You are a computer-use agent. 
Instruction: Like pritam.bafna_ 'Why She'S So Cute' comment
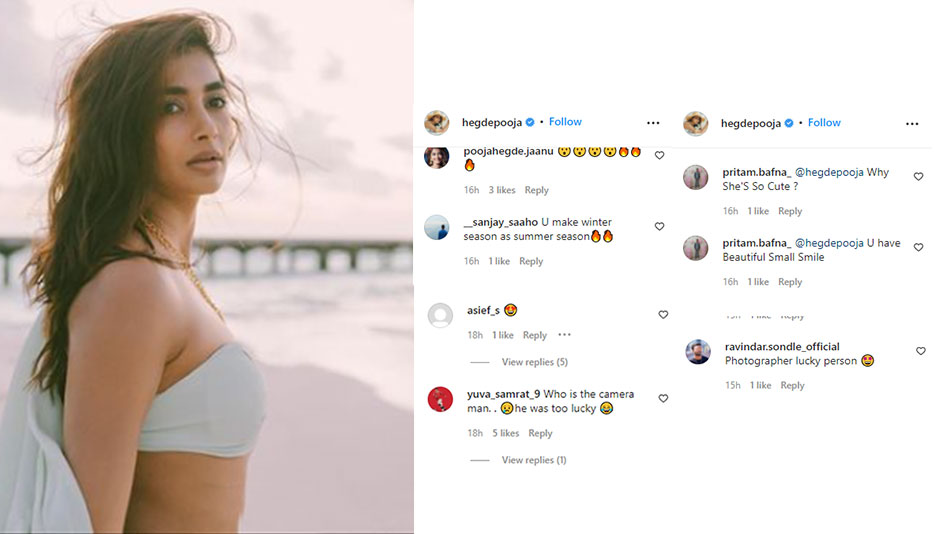(x=918, y=177)
